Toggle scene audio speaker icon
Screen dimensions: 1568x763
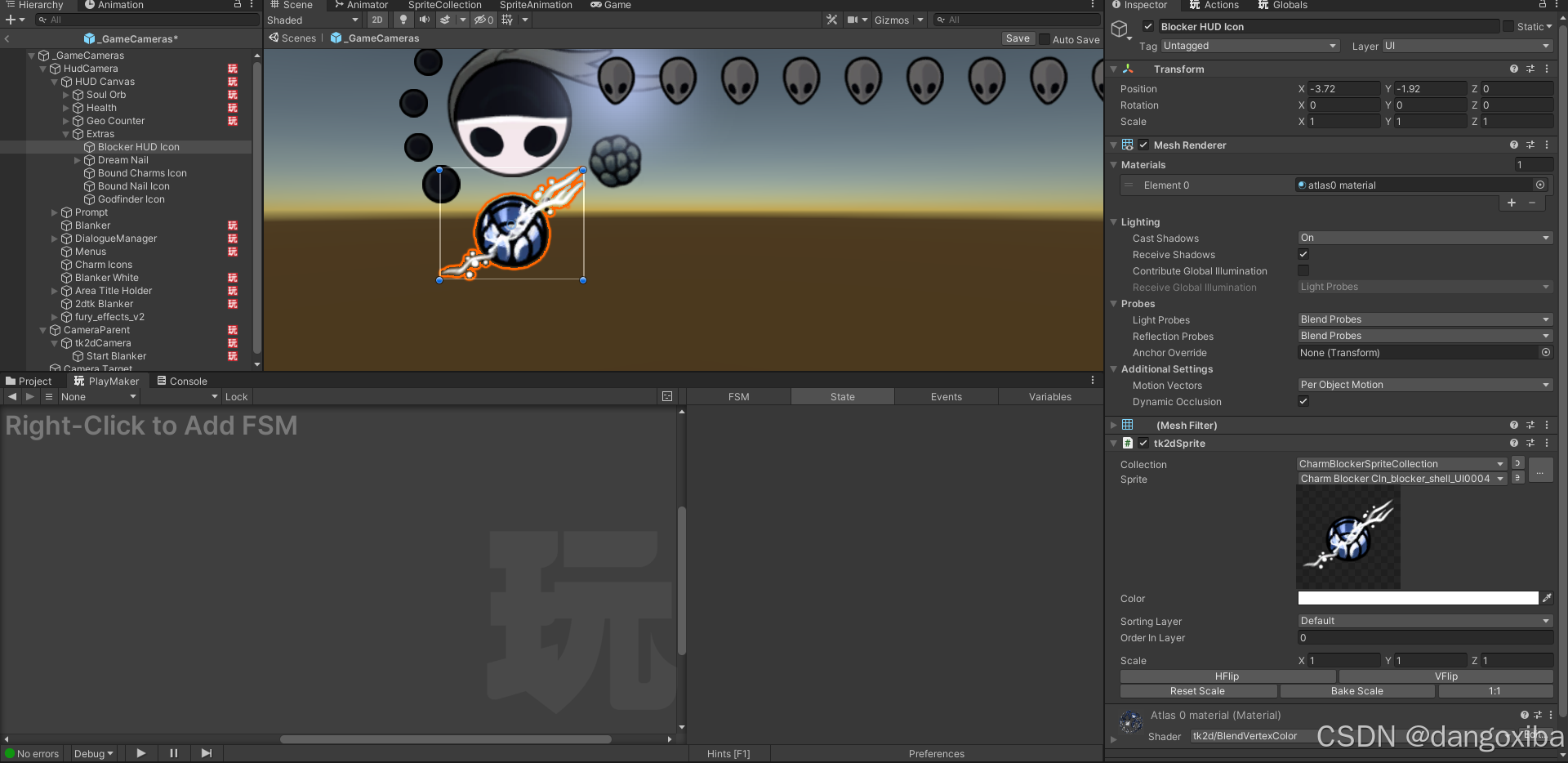pos(424,20)
